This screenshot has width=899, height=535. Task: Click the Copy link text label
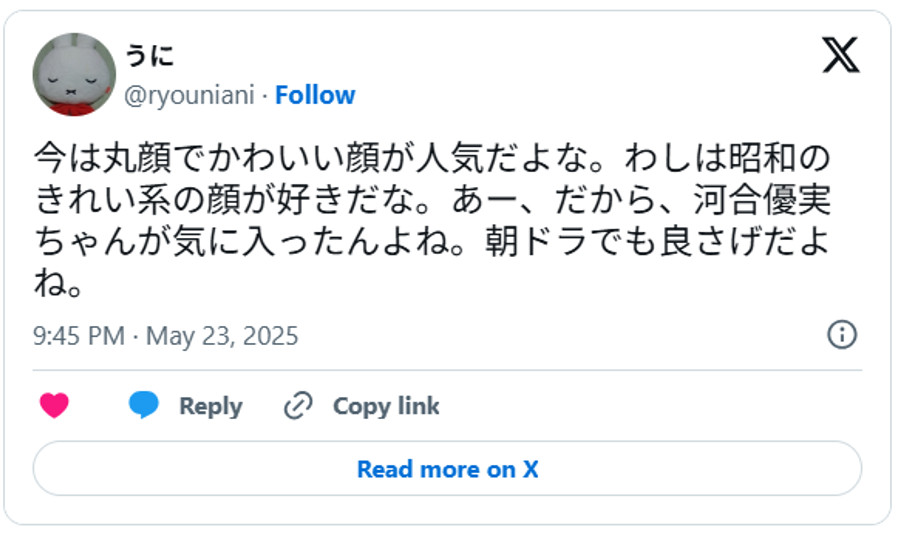[386, 406]
